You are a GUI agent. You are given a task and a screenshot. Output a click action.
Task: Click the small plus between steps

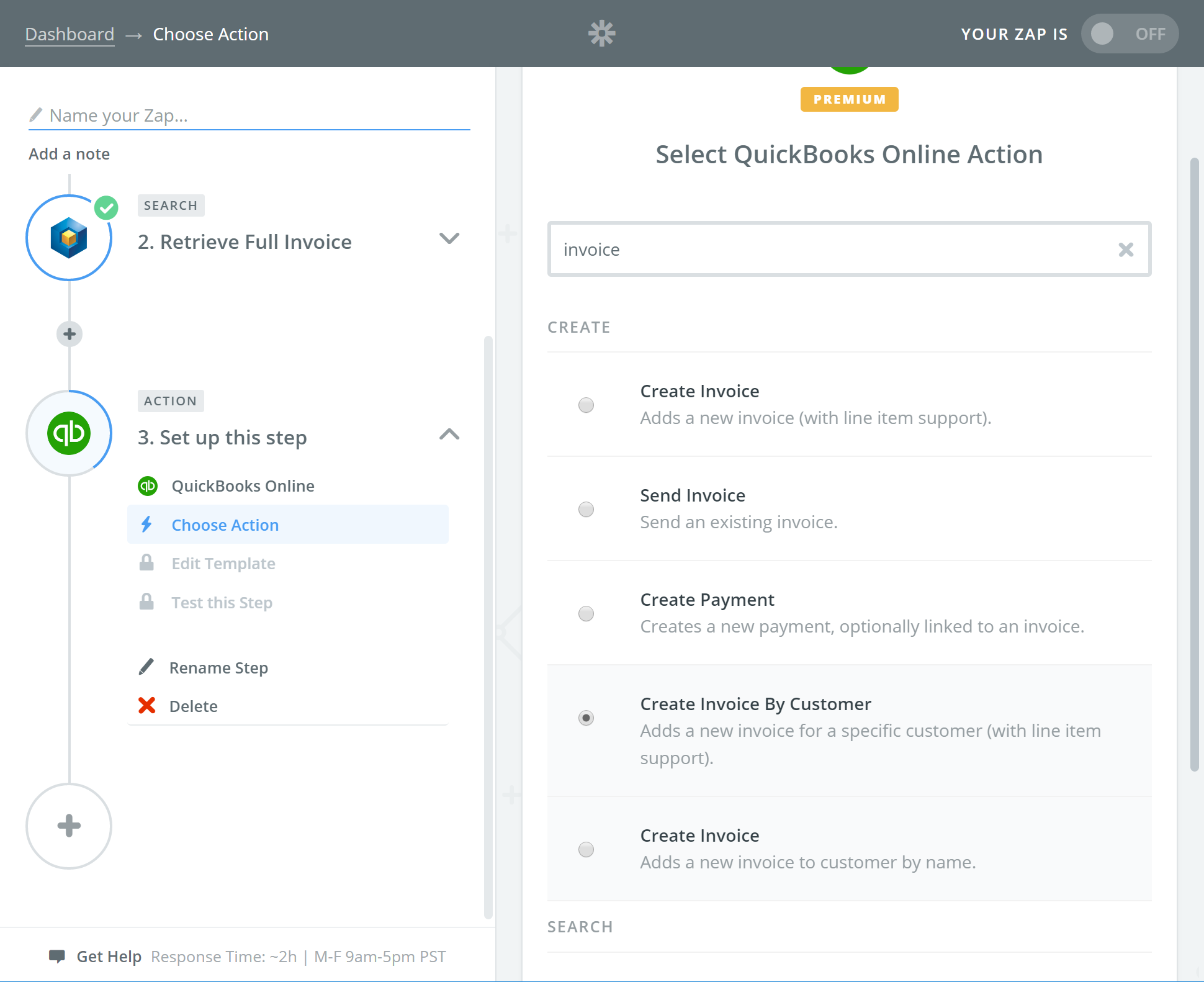click(70, 334)
